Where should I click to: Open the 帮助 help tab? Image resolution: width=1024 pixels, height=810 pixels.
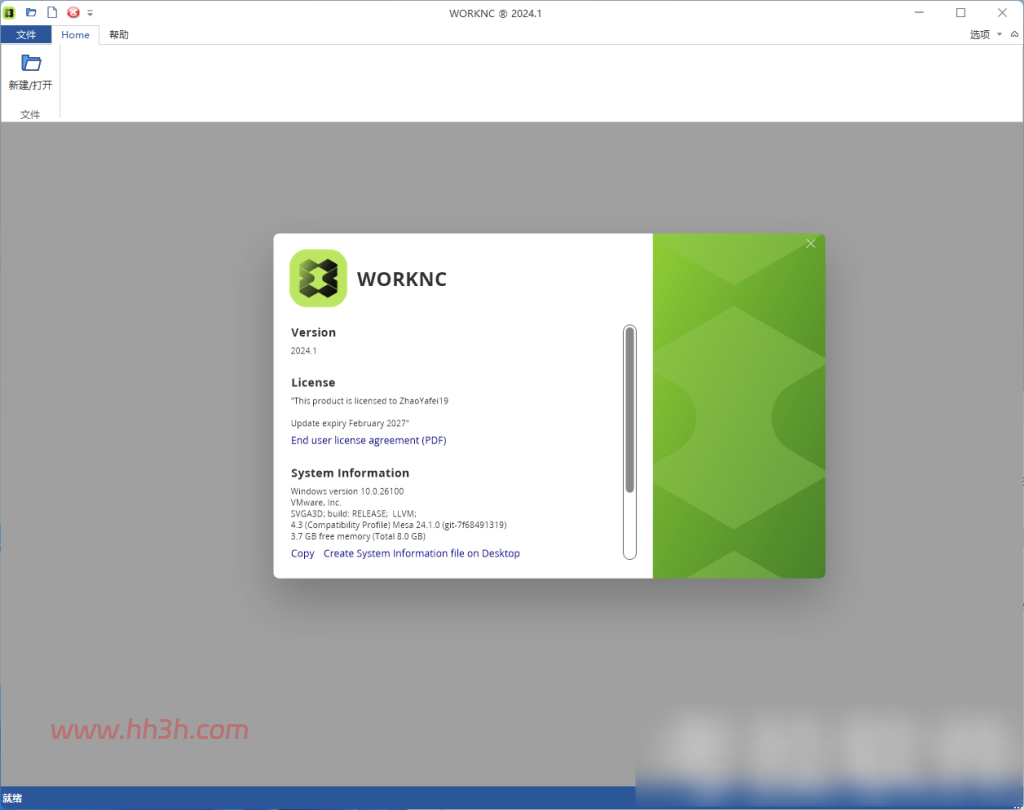pos(119,35)
